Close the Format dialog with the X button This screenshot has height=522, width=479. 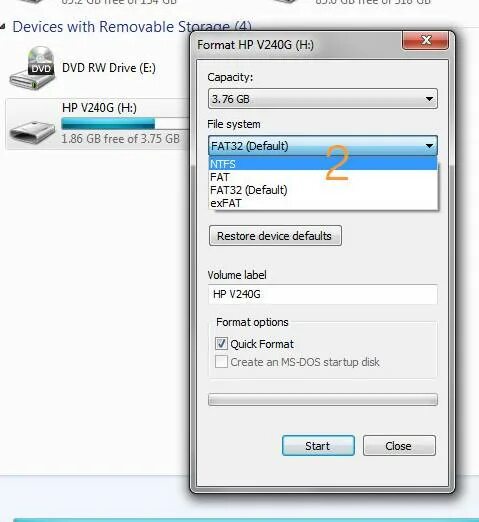tap(425, 40)
